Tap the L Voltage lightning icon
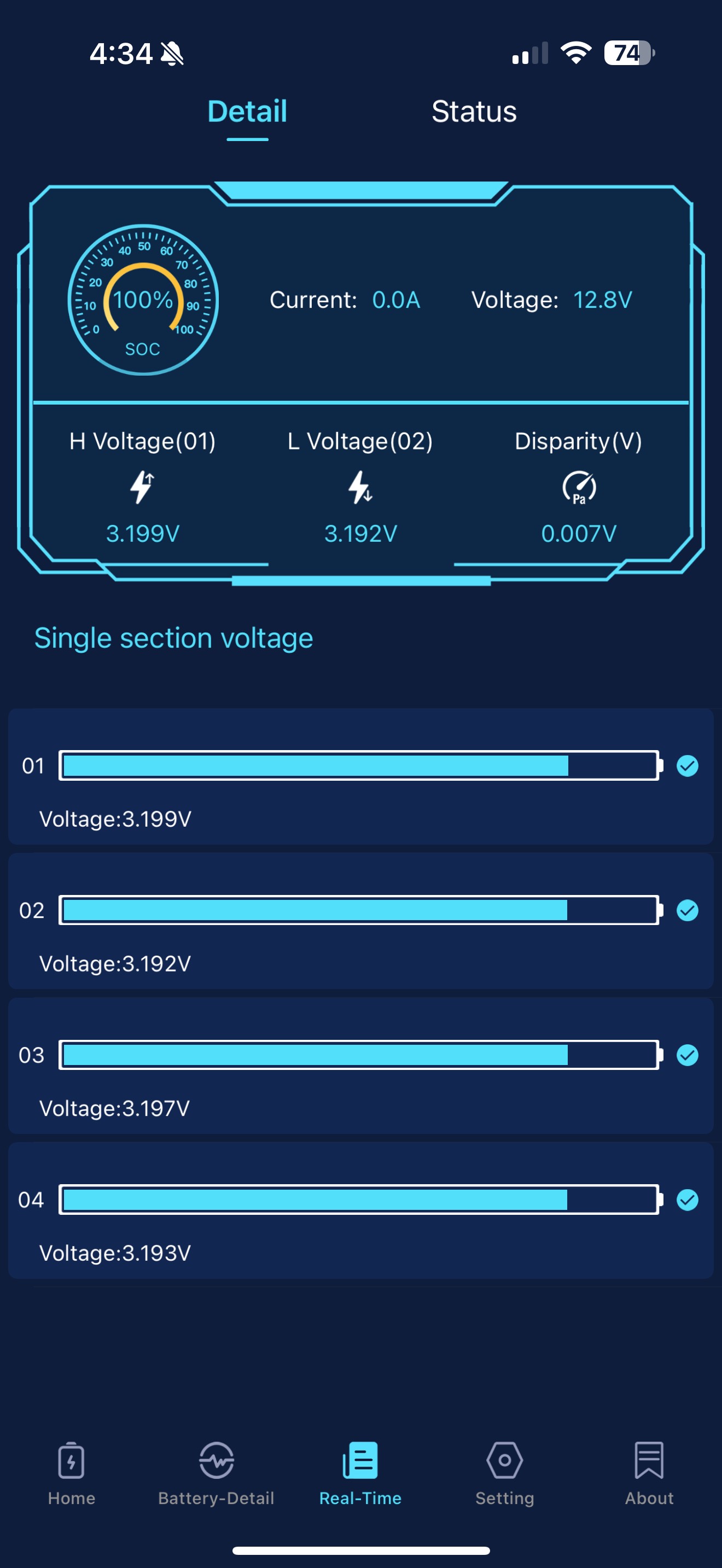Image resolution: width=722 pixels, height=1568 pixels. [360, 487]
